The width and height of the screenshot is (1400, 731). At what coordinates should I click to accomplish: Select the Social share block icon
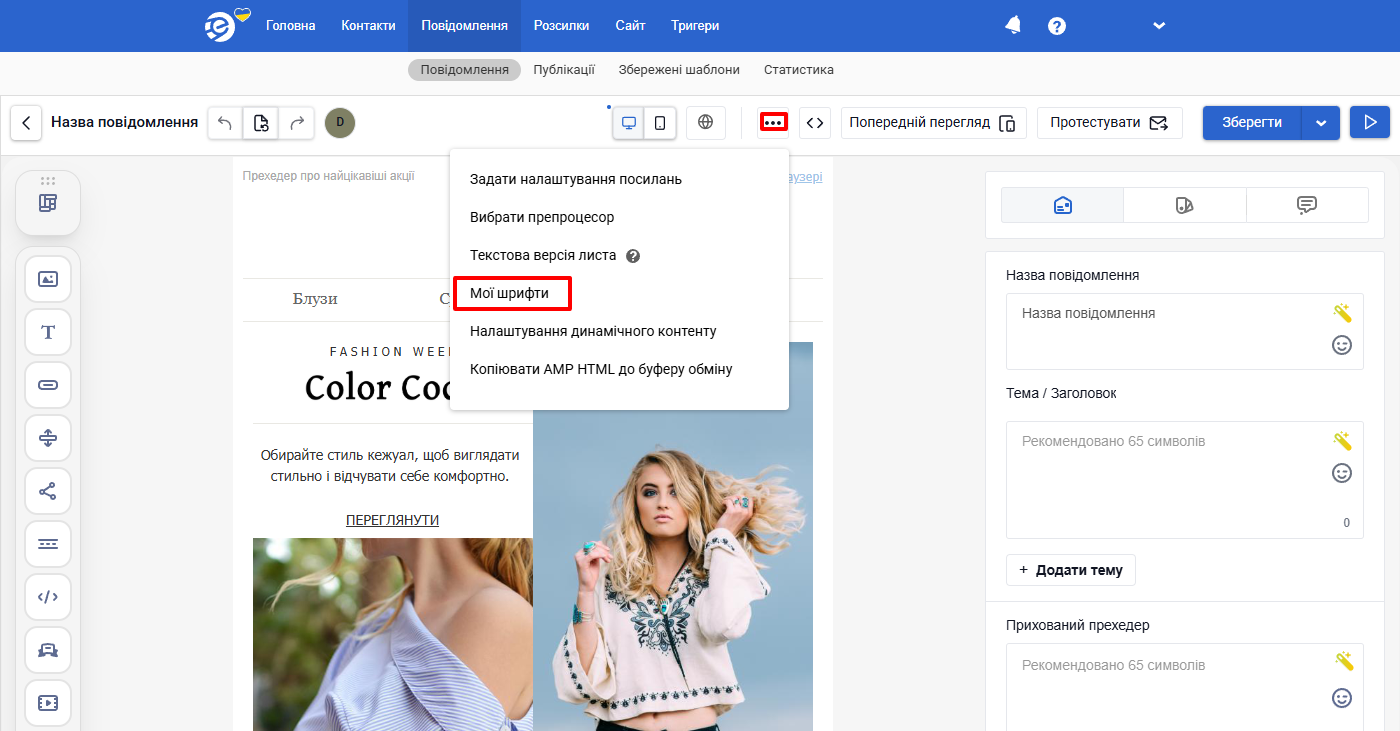click(48, 491)
